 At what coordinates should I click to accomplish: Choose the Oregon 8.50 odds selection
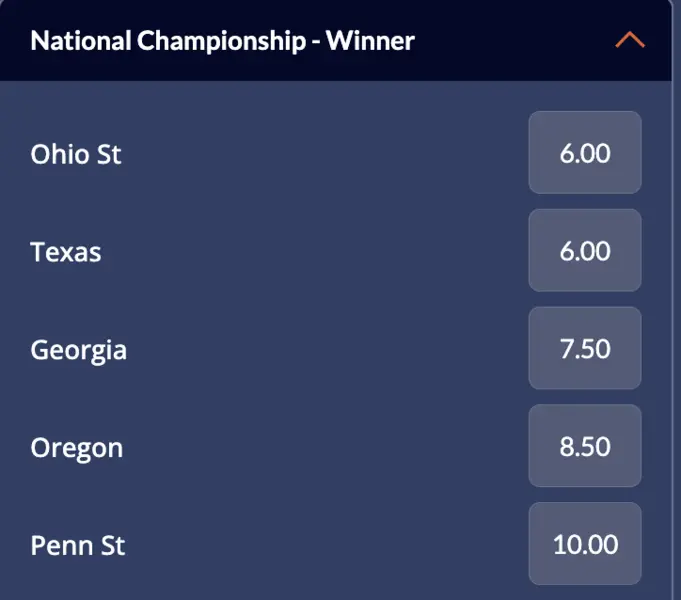tap(585, 447)
